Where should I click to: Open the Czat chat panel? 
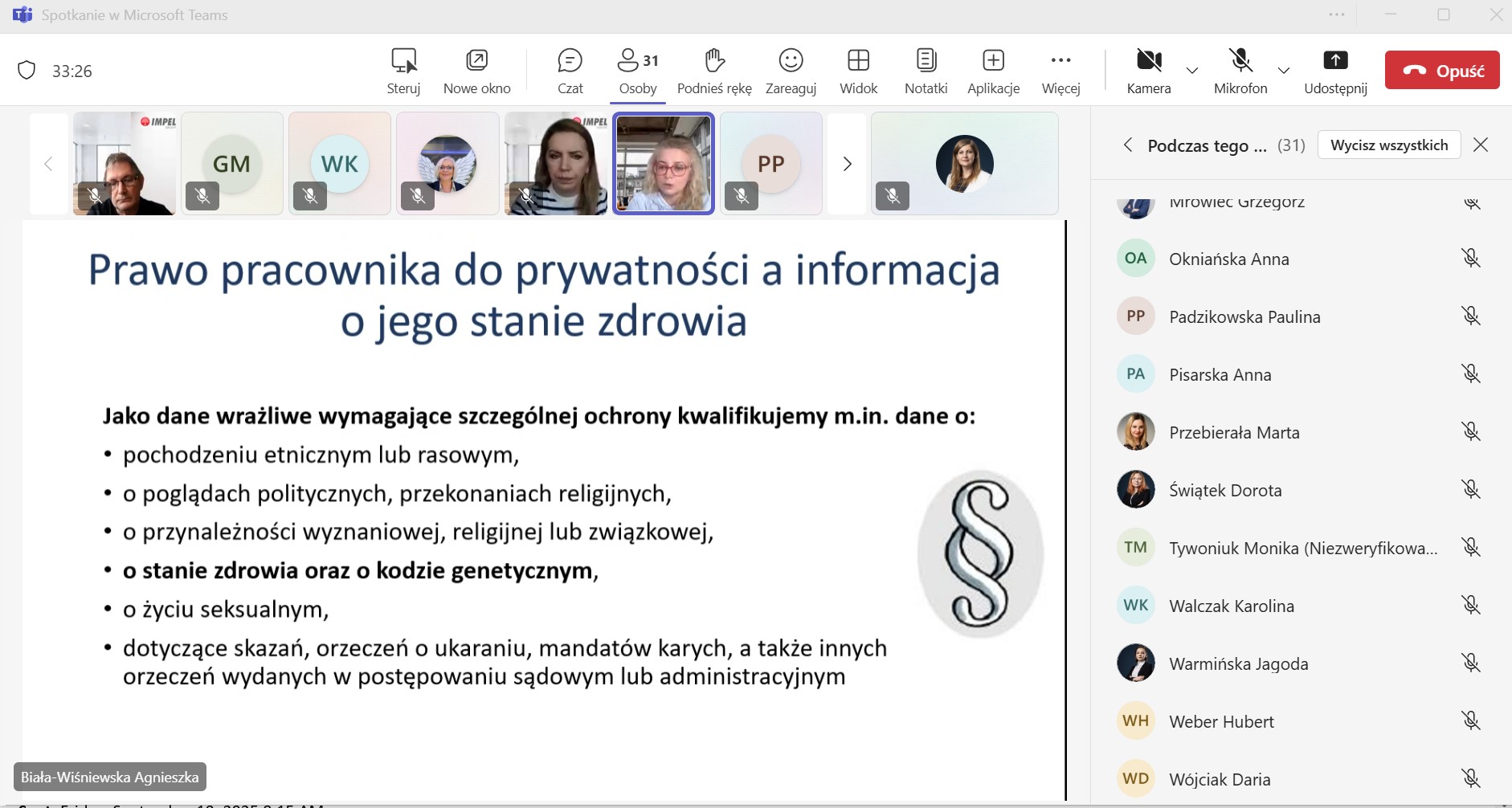point(570,71)
